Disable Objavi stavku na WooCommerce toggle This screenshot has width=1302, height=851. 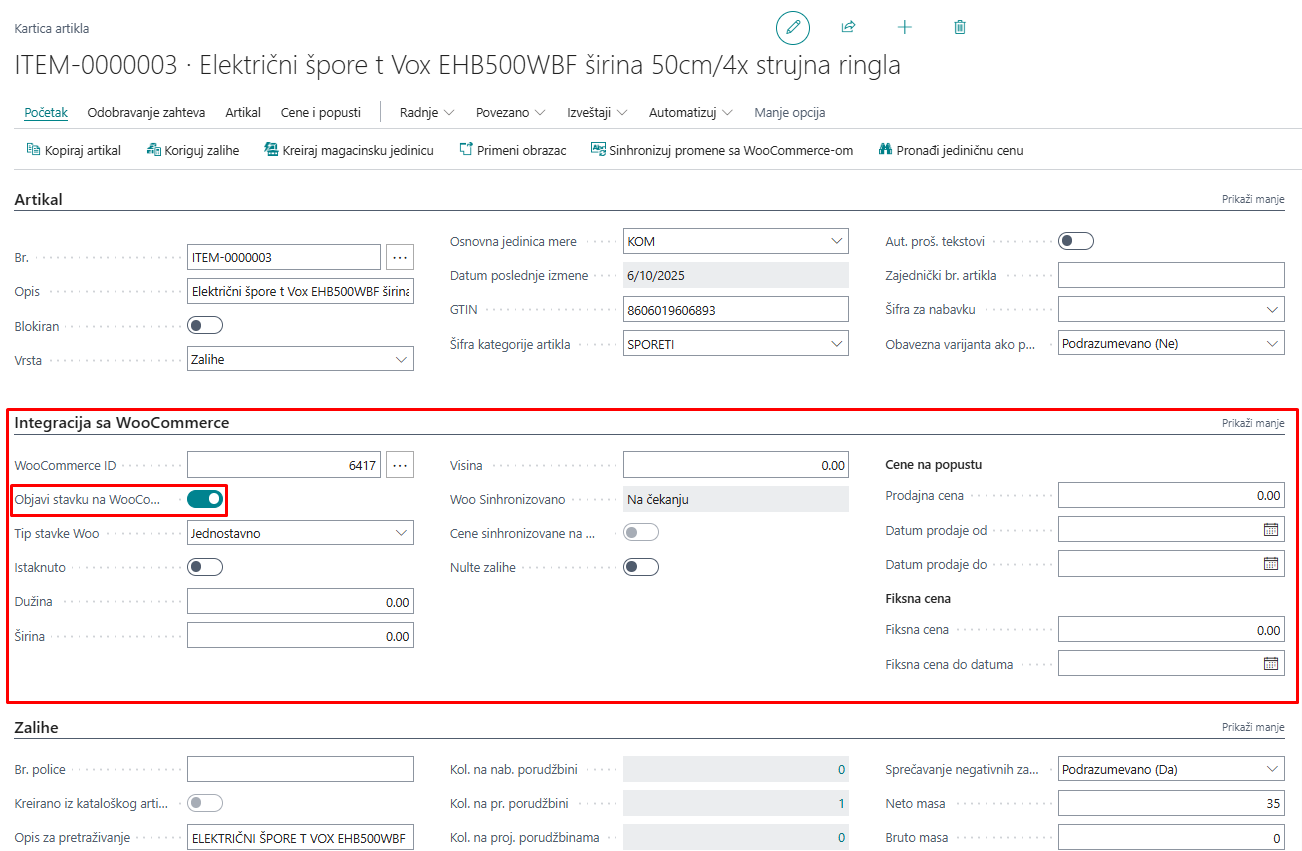click(205, 499)
